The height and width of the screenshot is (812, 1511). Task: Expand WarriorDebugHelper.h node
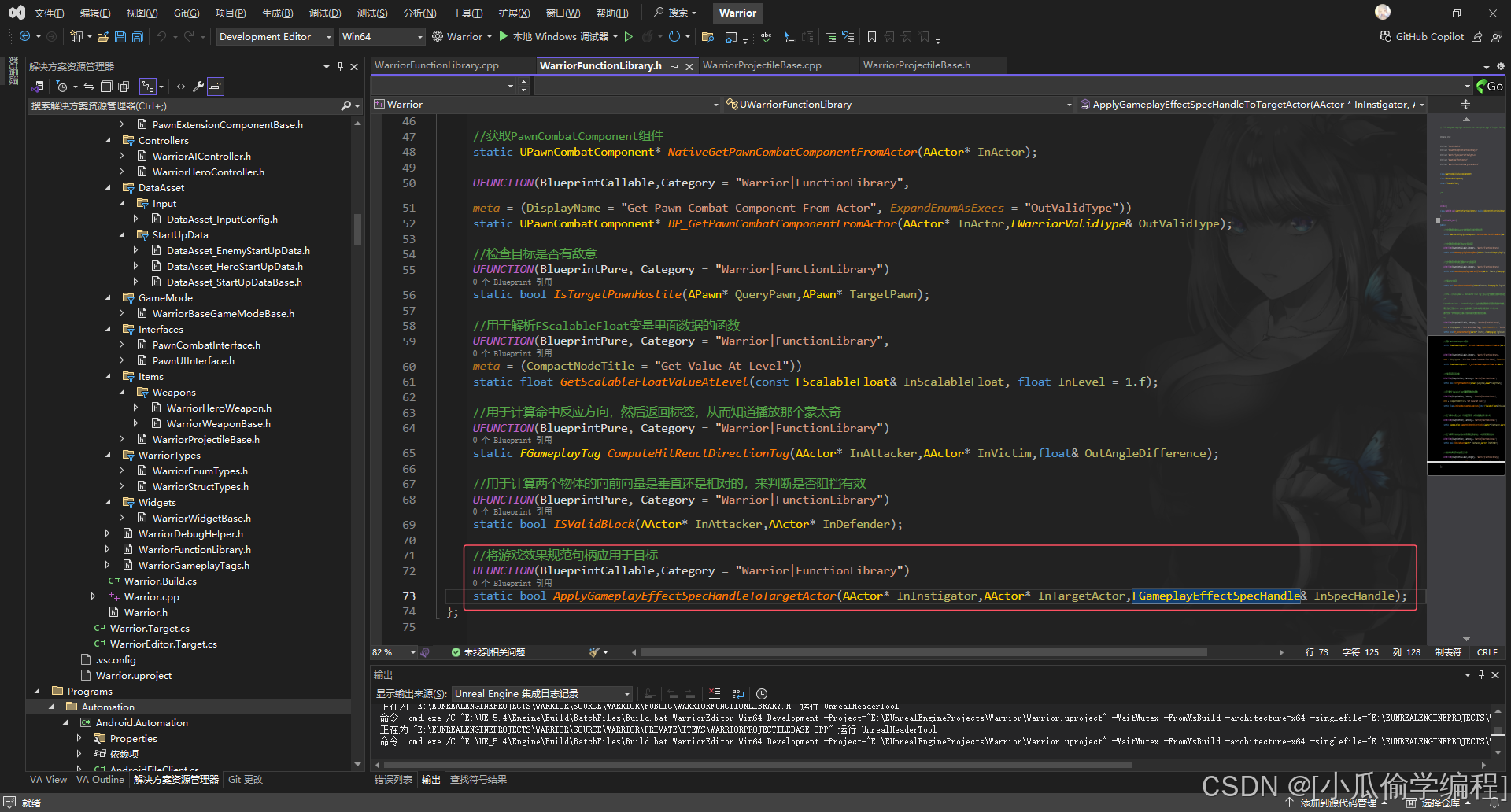click(109, 533)
